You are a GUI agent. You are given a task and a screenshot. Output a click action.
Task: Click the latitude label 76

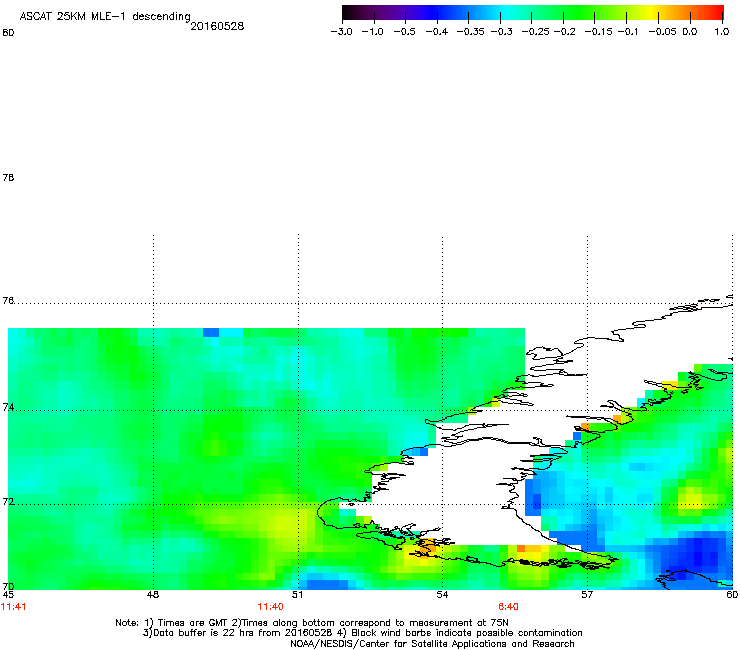[x=8, y=301]
